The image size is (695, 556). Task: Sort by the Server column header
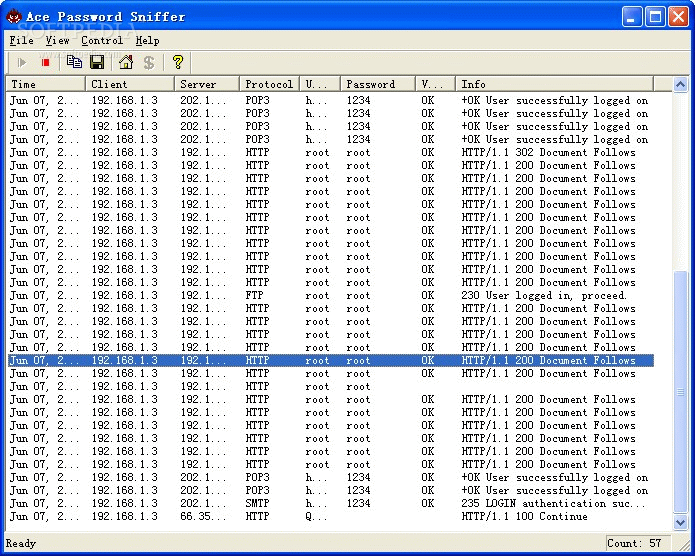coord(207,84)
